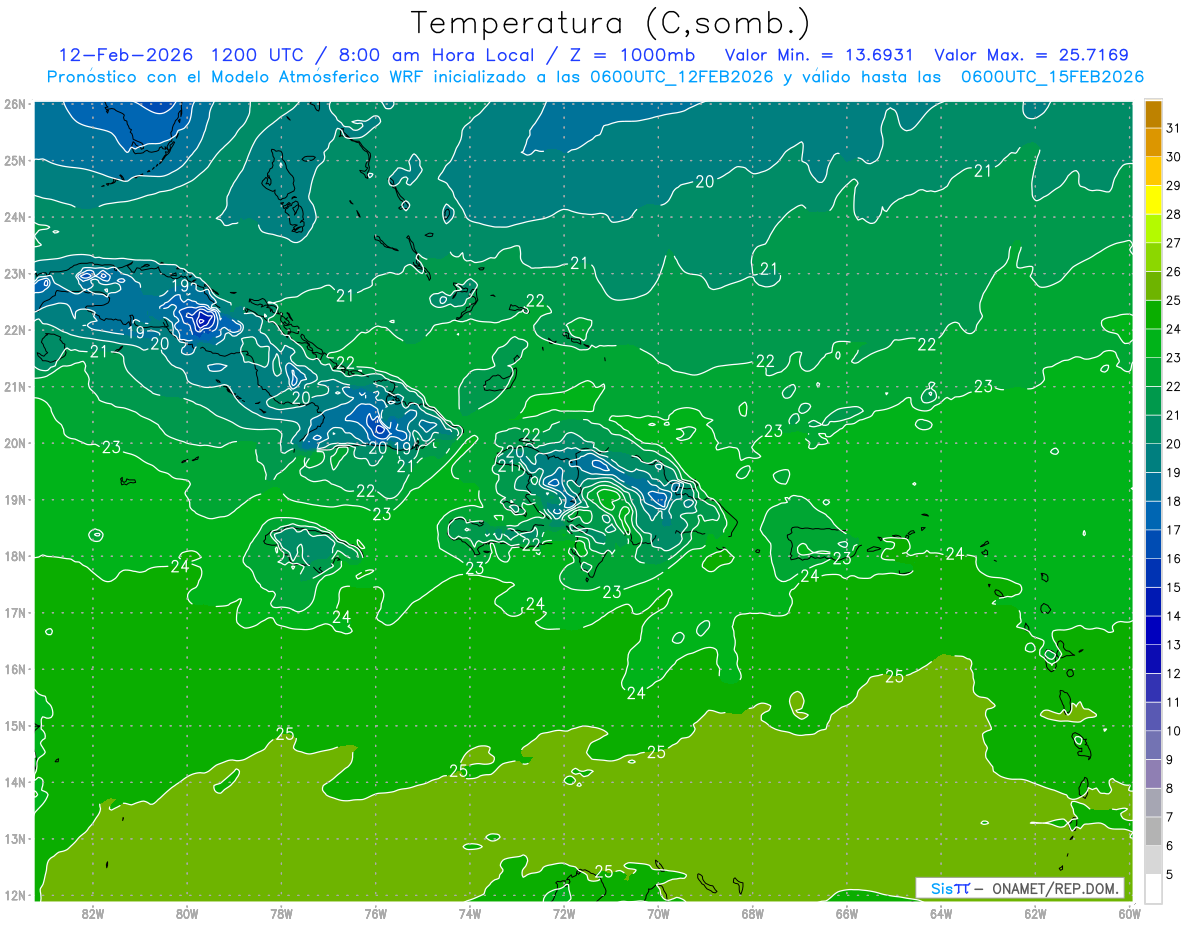
Task: Click legend value 9 on the color scale
Action: 1169,760
